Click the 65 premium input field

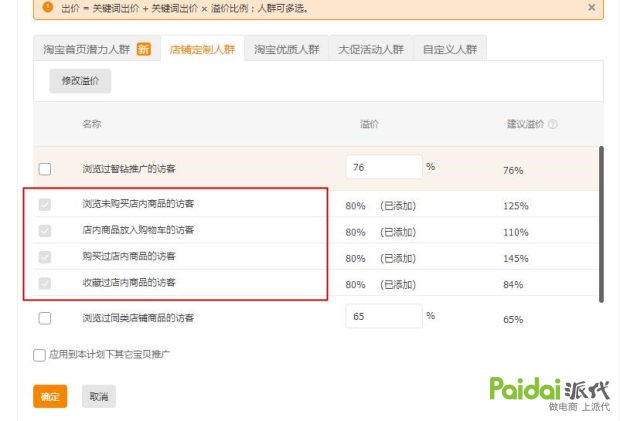(x=384, y=316)
